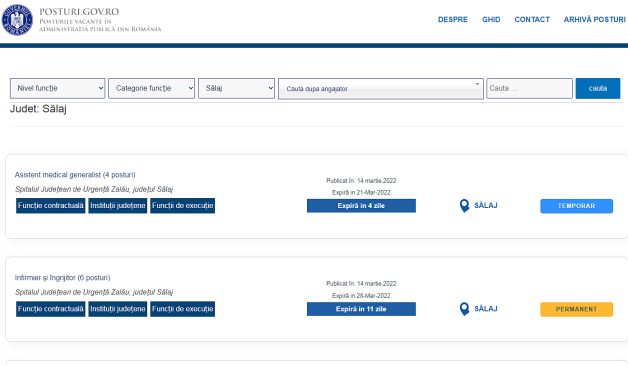
Task: Open Infirmier și îngrijitor (6 posturi) listing
Action: [x=62, y=278]
